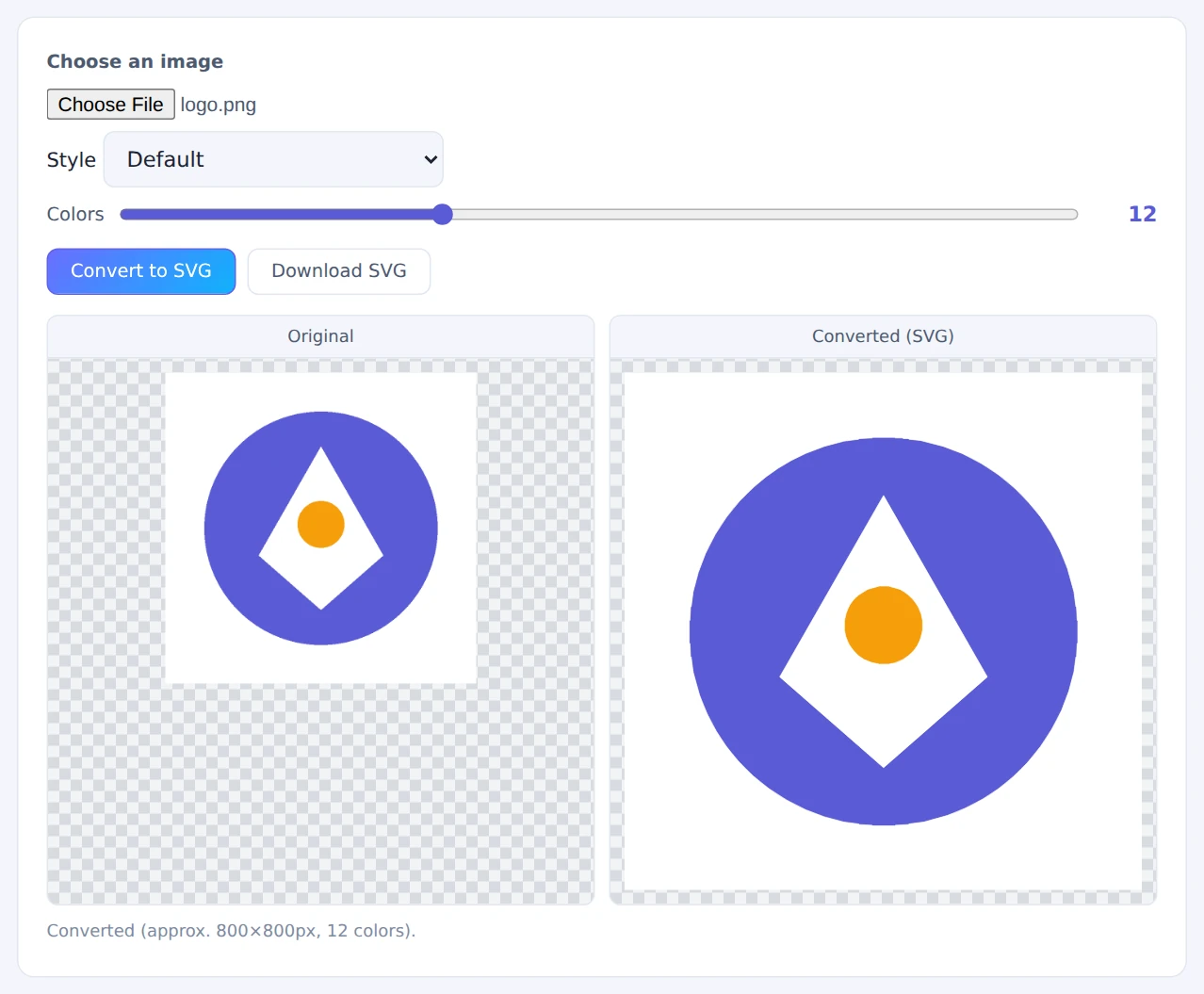
Task: Click the Colors value '12'
Action: [1142, 214]
